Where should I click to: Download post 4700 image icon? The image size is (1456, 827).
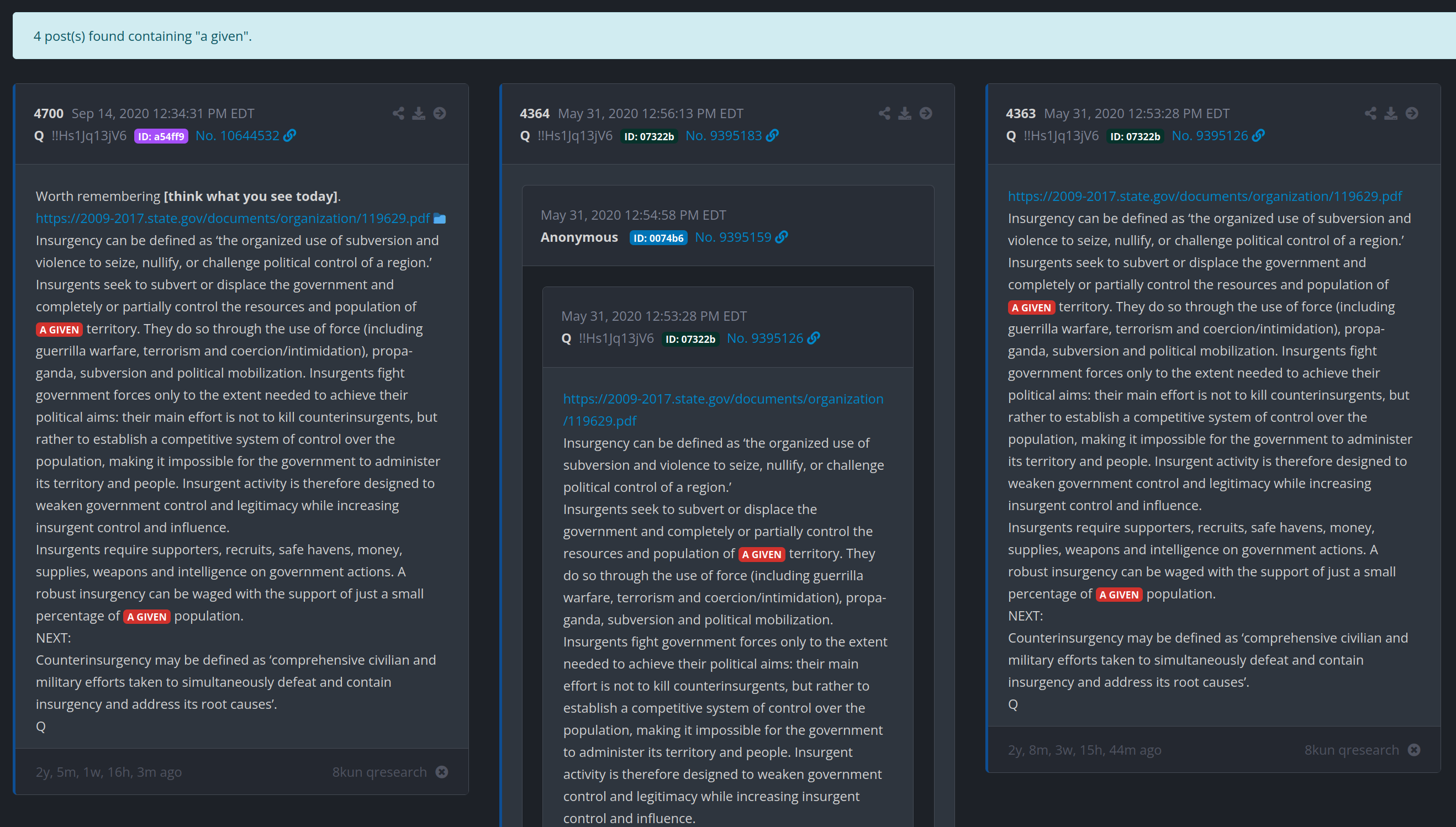point(419,114)
